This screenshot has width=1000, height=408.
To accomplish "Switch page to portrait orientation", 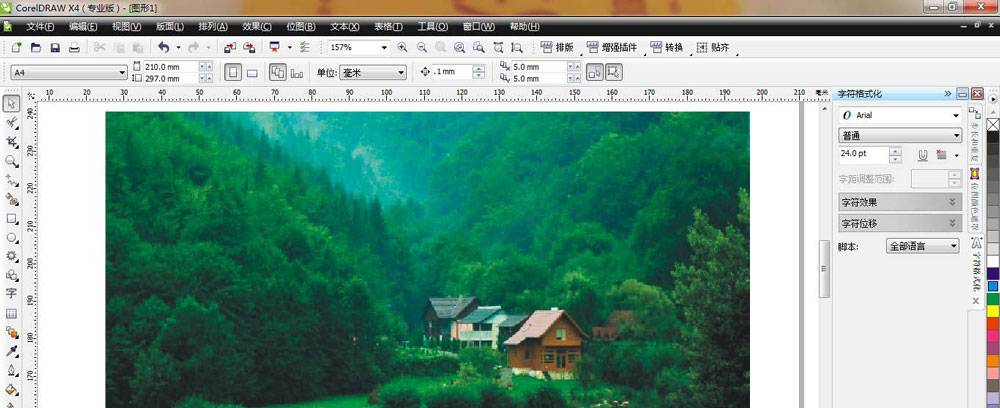I will [x=233, y=72].
